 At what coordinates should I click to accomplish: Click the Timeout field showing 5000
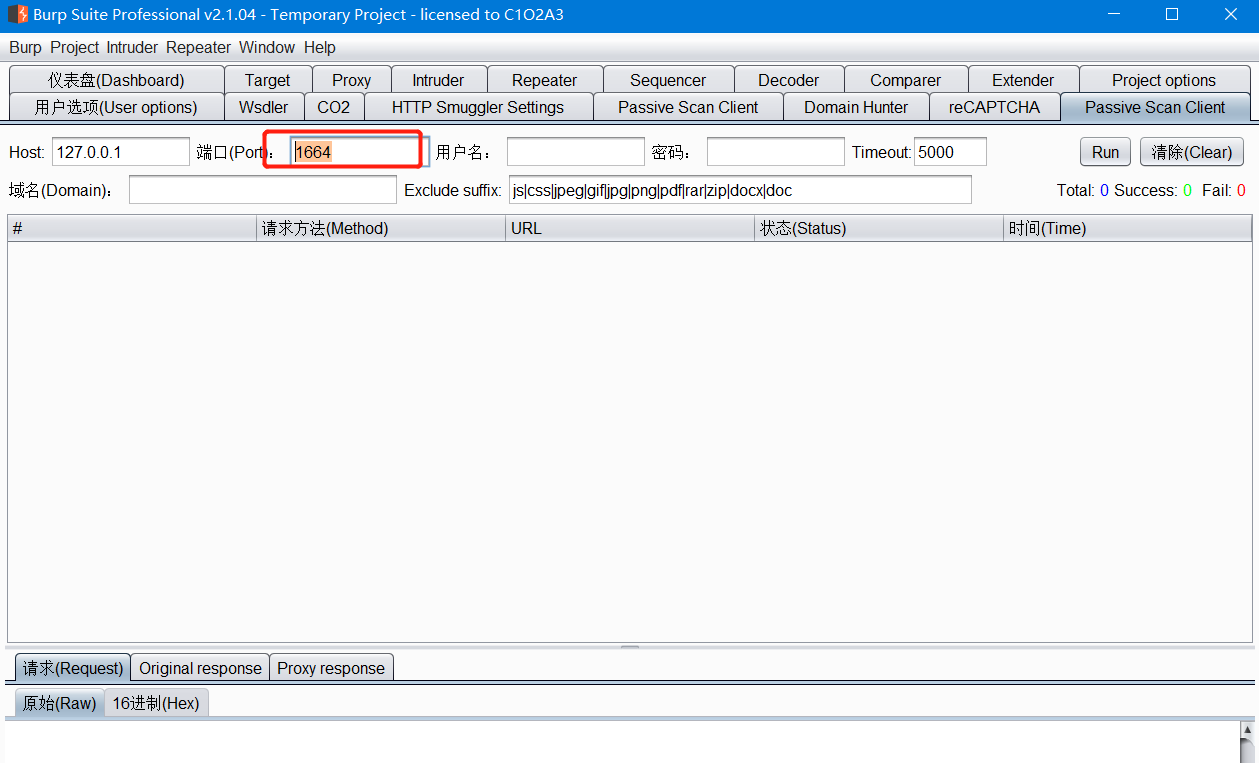[950, 152]
